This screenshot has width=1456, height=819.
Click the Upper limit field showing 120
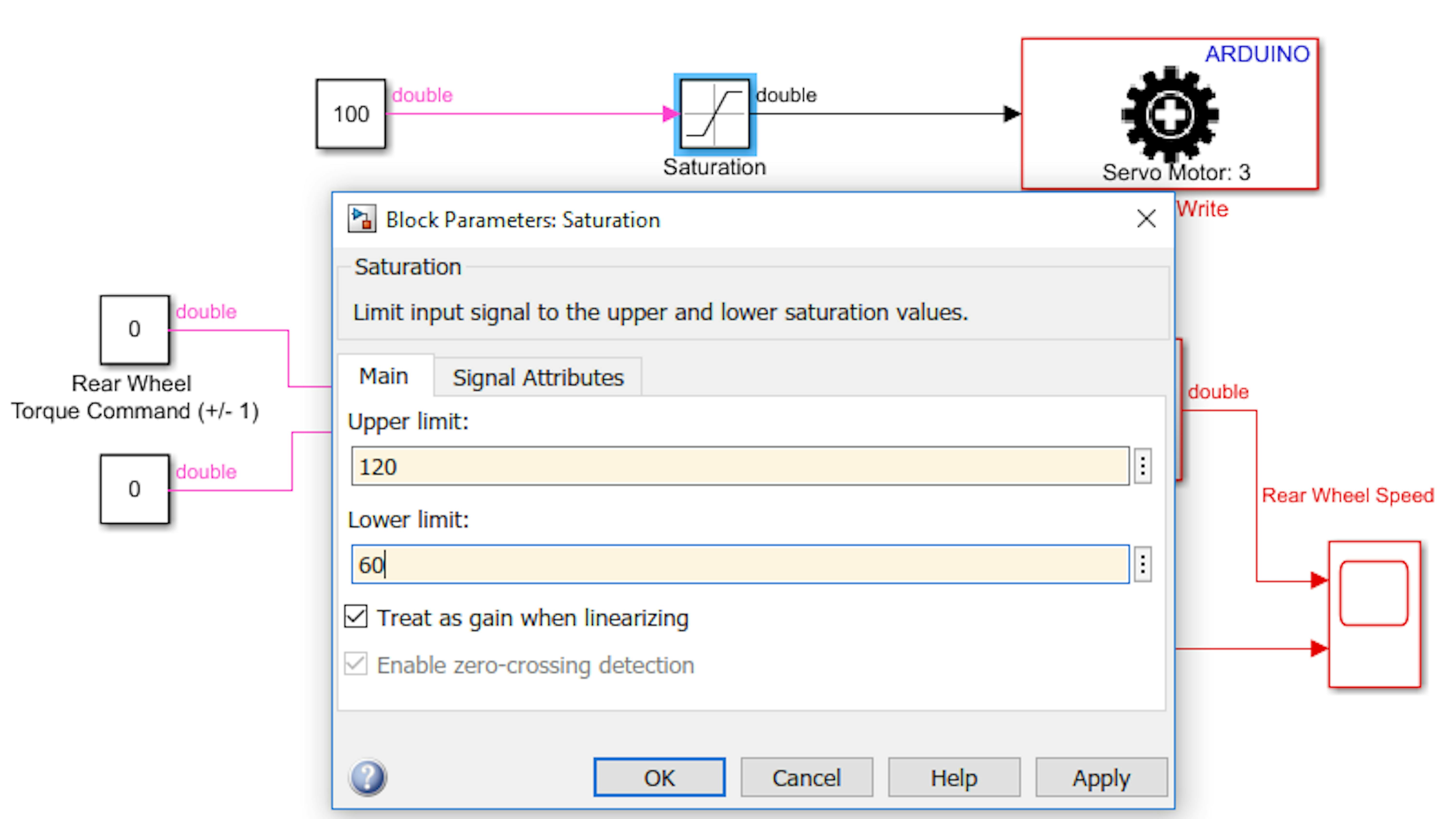click(740, 466)
